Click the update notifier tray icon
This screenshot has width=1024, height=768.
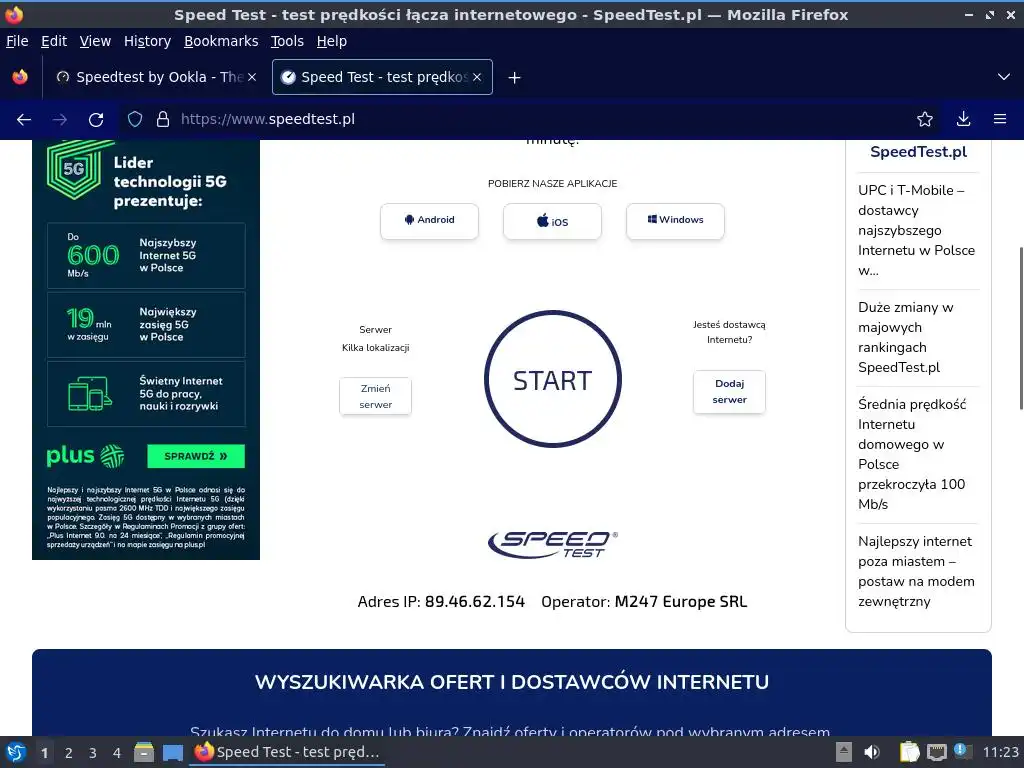tap(962, 751)
